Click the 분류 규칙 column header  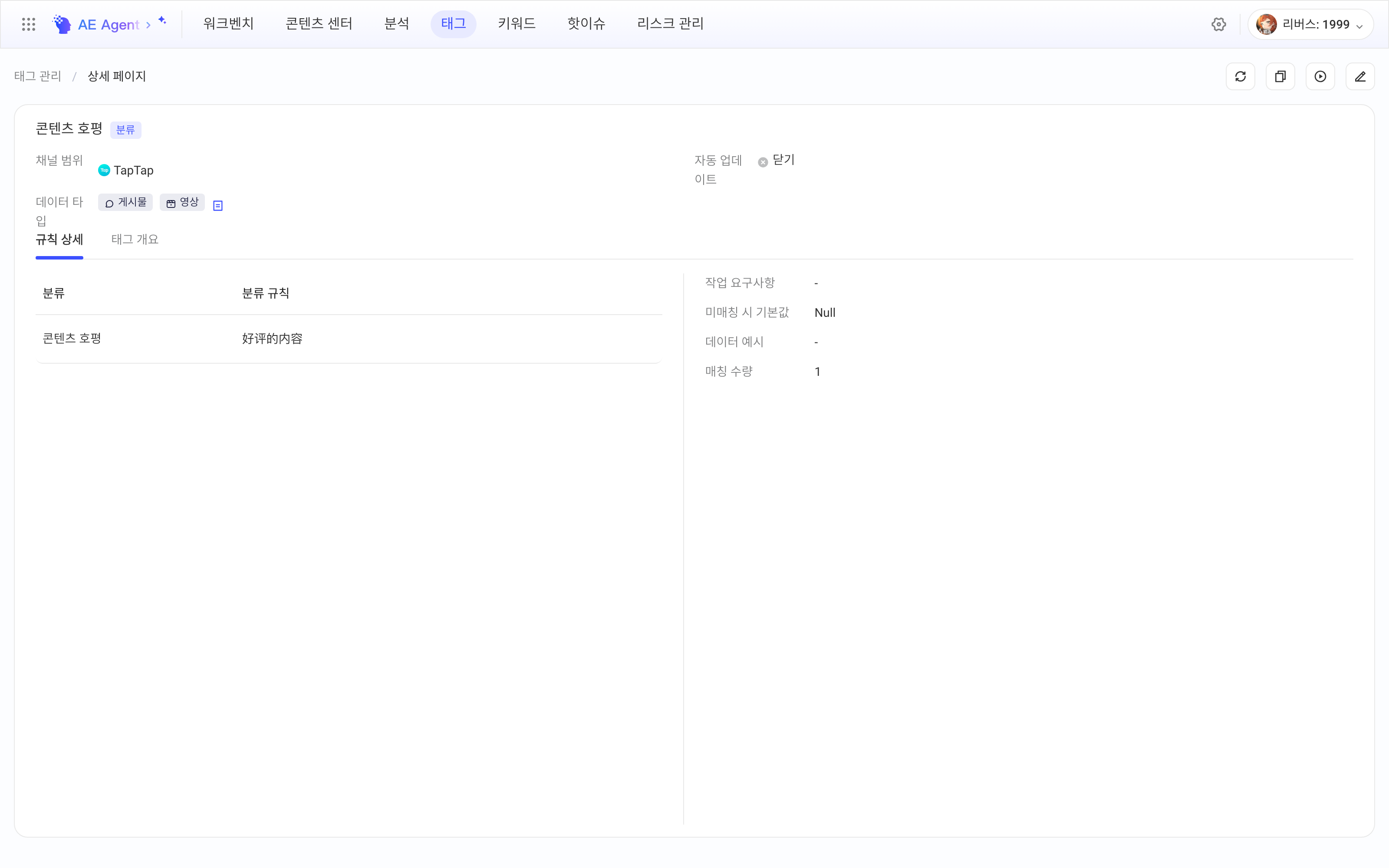(x=265, y=293)
